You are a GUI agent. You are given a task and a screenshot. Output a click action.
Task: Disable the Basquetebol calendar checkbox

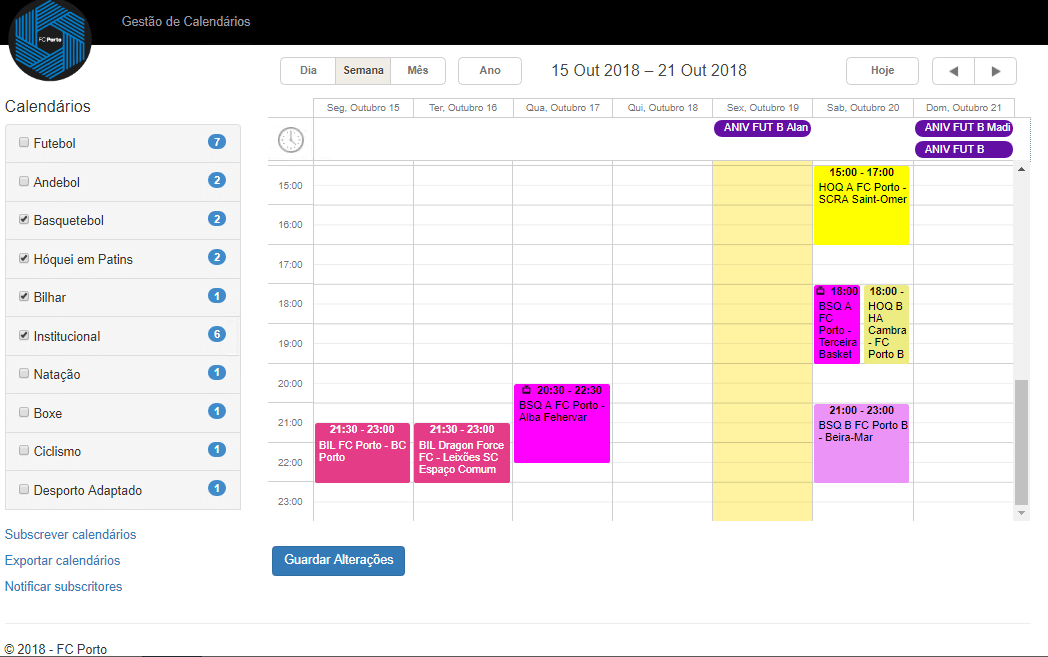(x=23, y=219)
